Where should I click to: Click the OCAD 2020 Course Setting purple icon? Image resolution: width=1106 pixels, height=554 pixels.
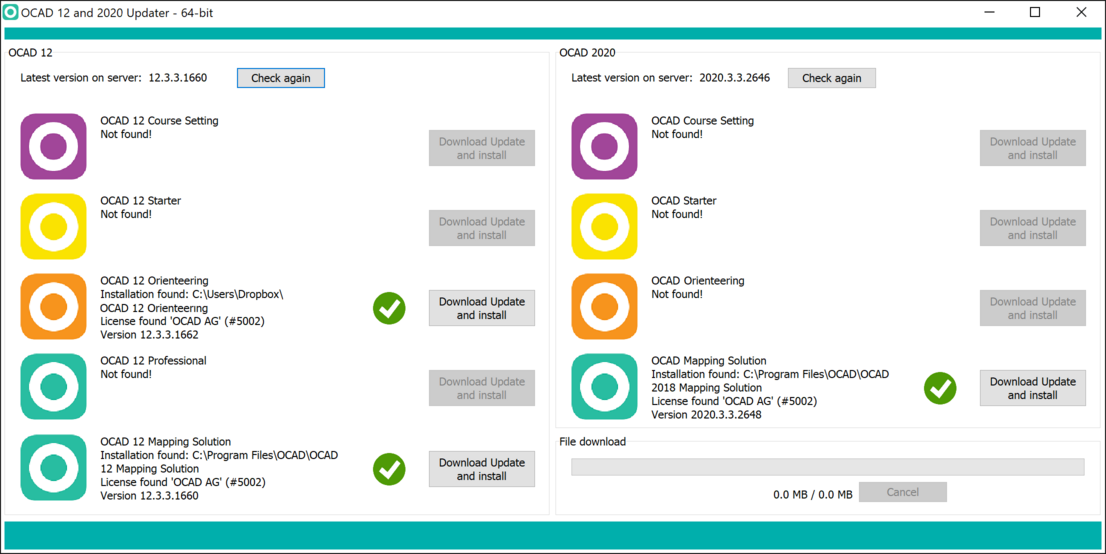(604, 147)
